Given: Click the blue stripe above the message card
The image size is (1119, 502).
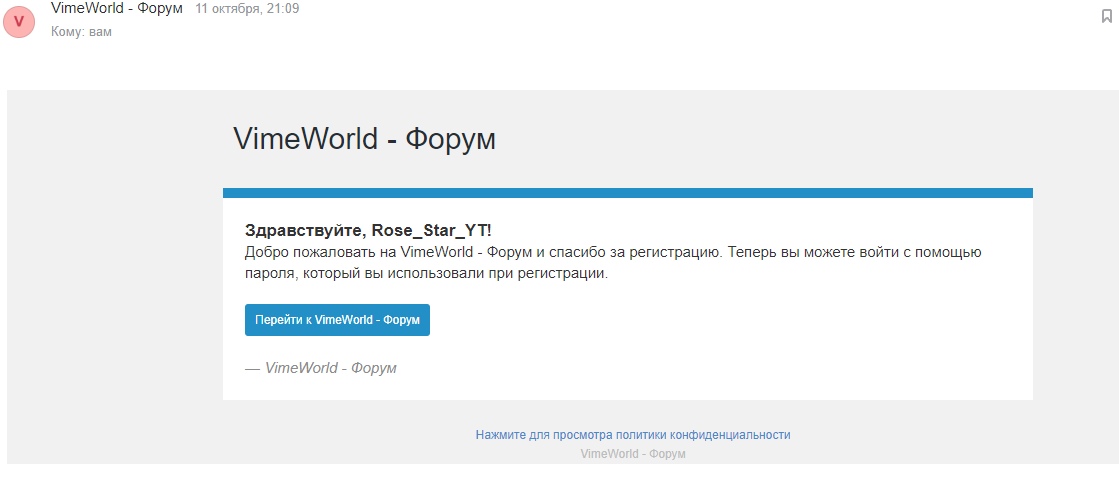Looking at the screenshot, I should 627,193.
